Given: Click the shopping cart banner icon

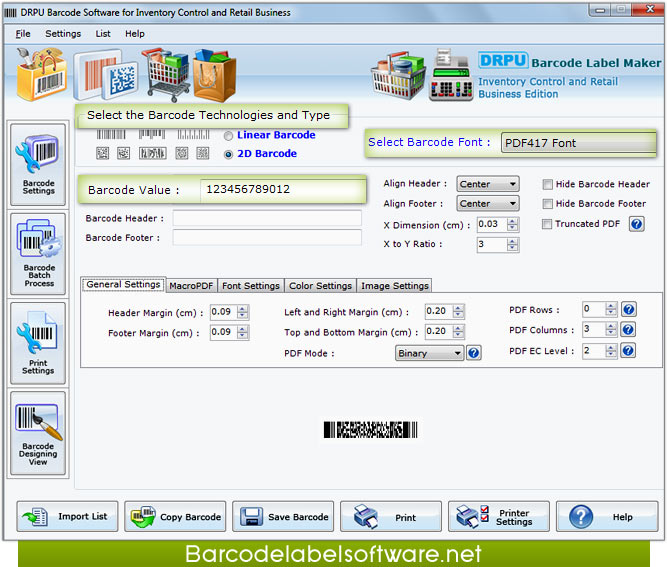Looking at the screenshot, I should (166, 75).
